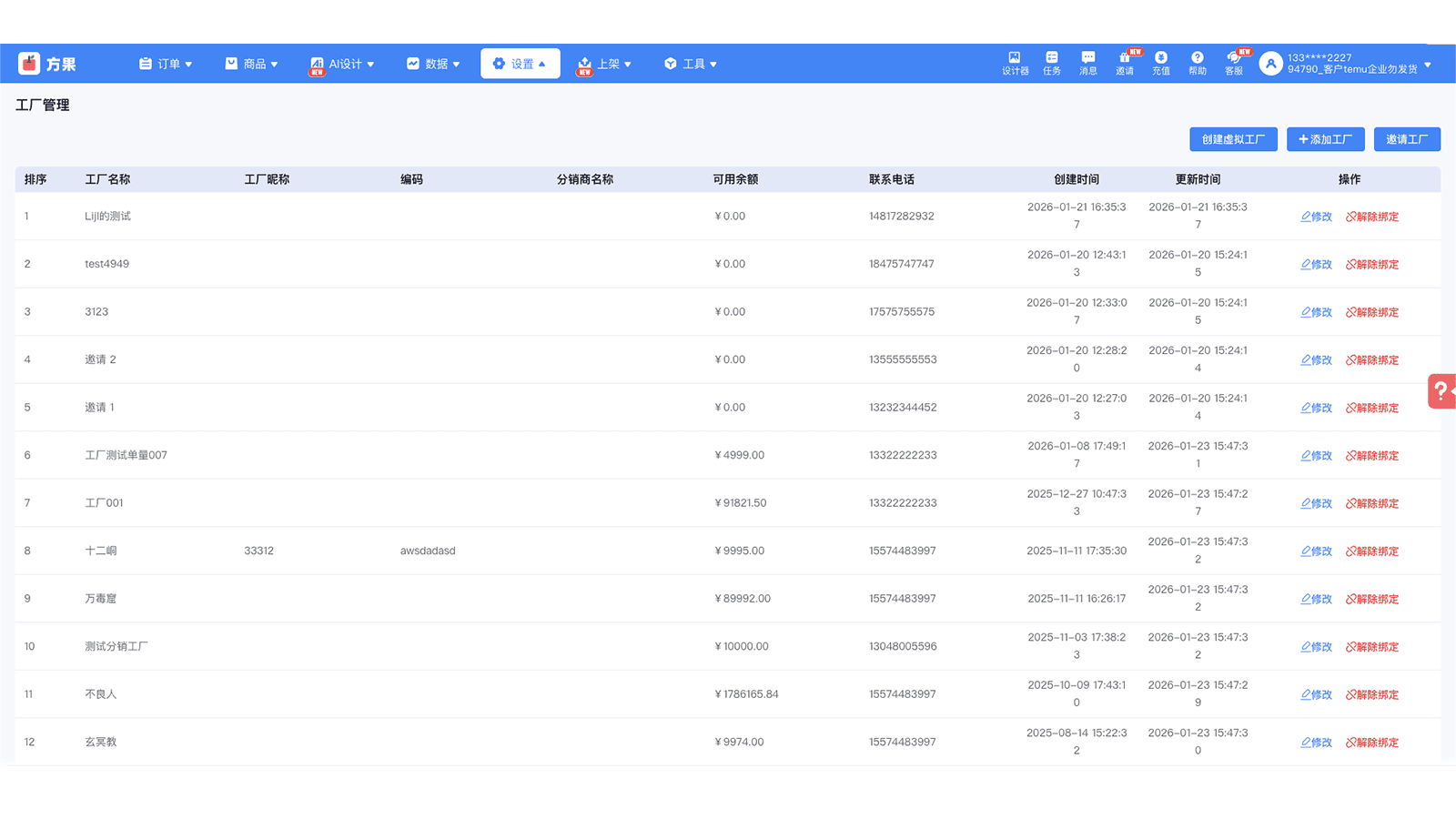Unbind the 工厂001 factory

click(1372, 503)
